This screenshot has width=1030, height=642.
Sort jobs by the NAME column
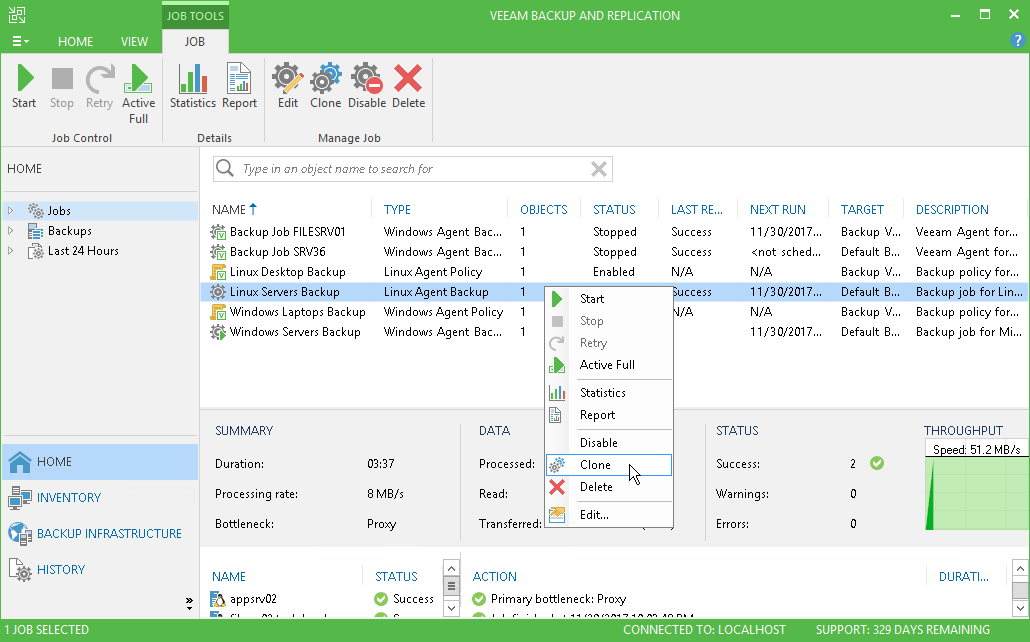point(229,210)
